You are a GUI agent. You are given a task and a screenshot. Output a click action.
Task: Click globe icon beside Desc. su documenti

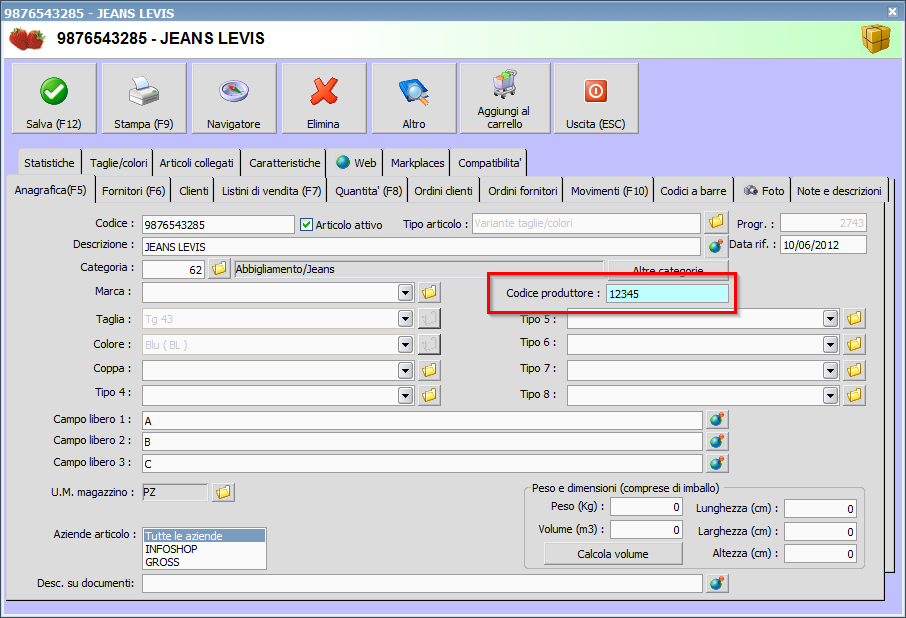click(716, 583)
